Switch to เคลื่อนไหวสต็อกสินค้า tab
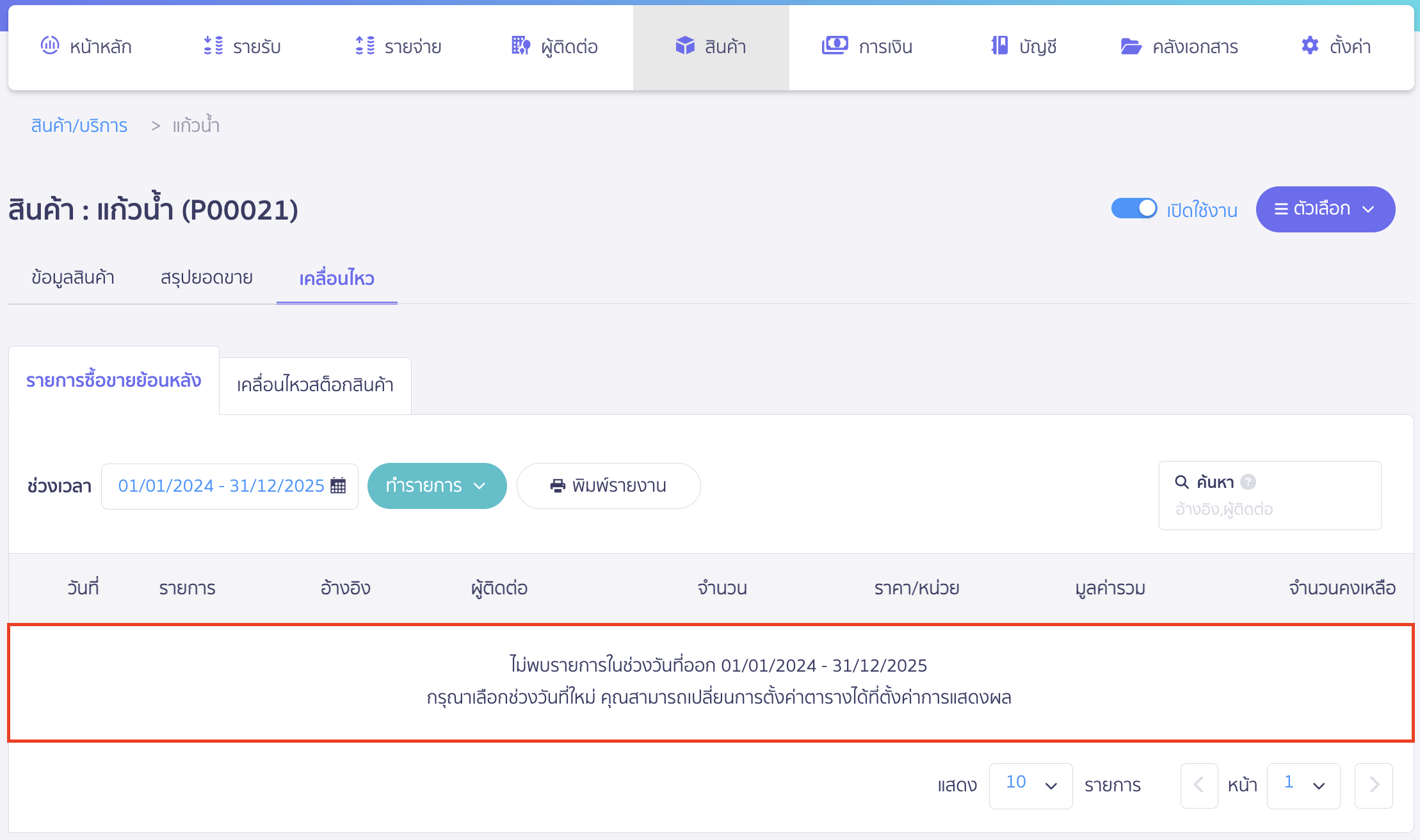 315,385
